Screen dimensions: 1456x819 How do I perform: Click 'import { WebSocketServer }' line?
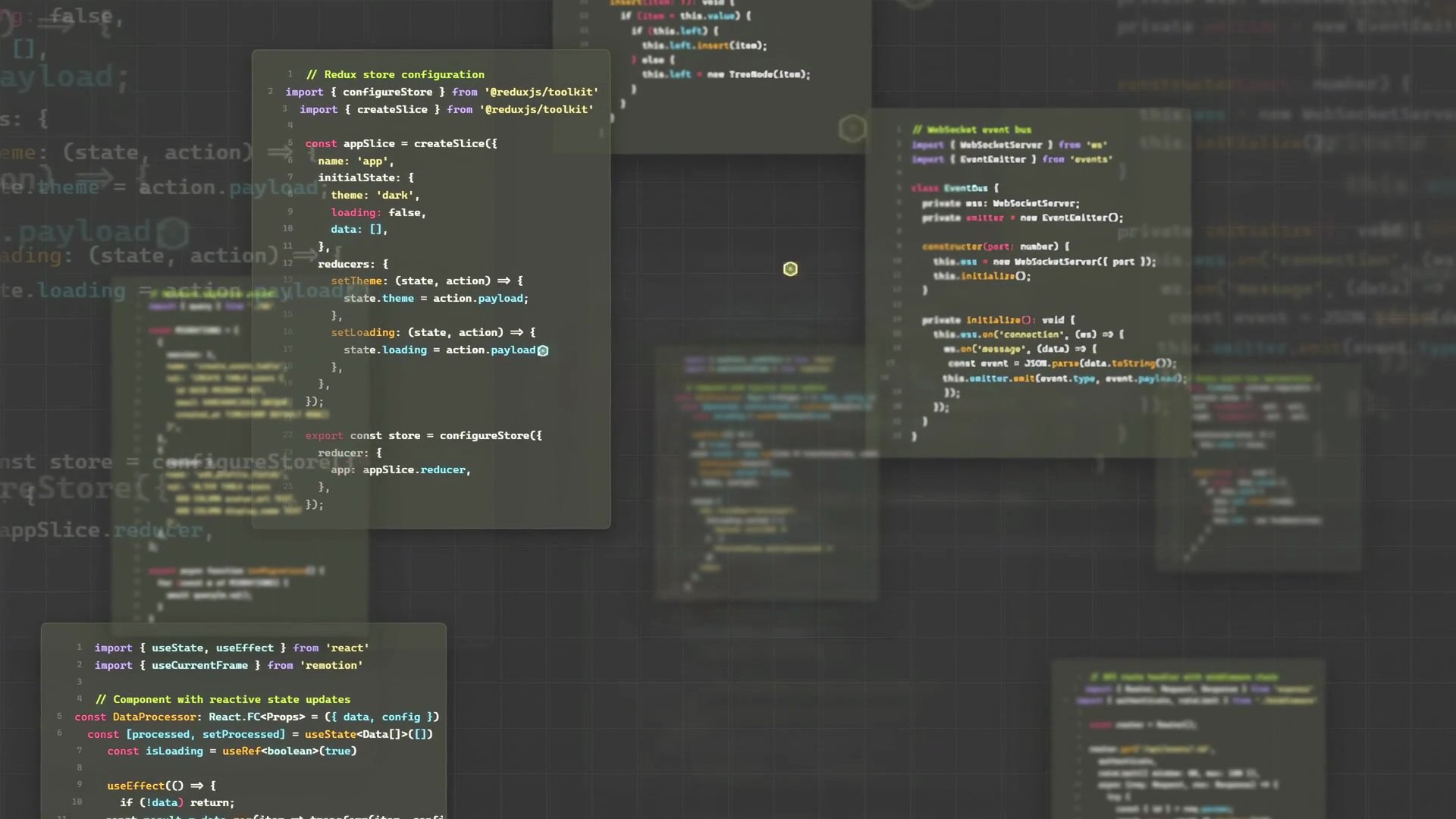tap(1009, 144)
